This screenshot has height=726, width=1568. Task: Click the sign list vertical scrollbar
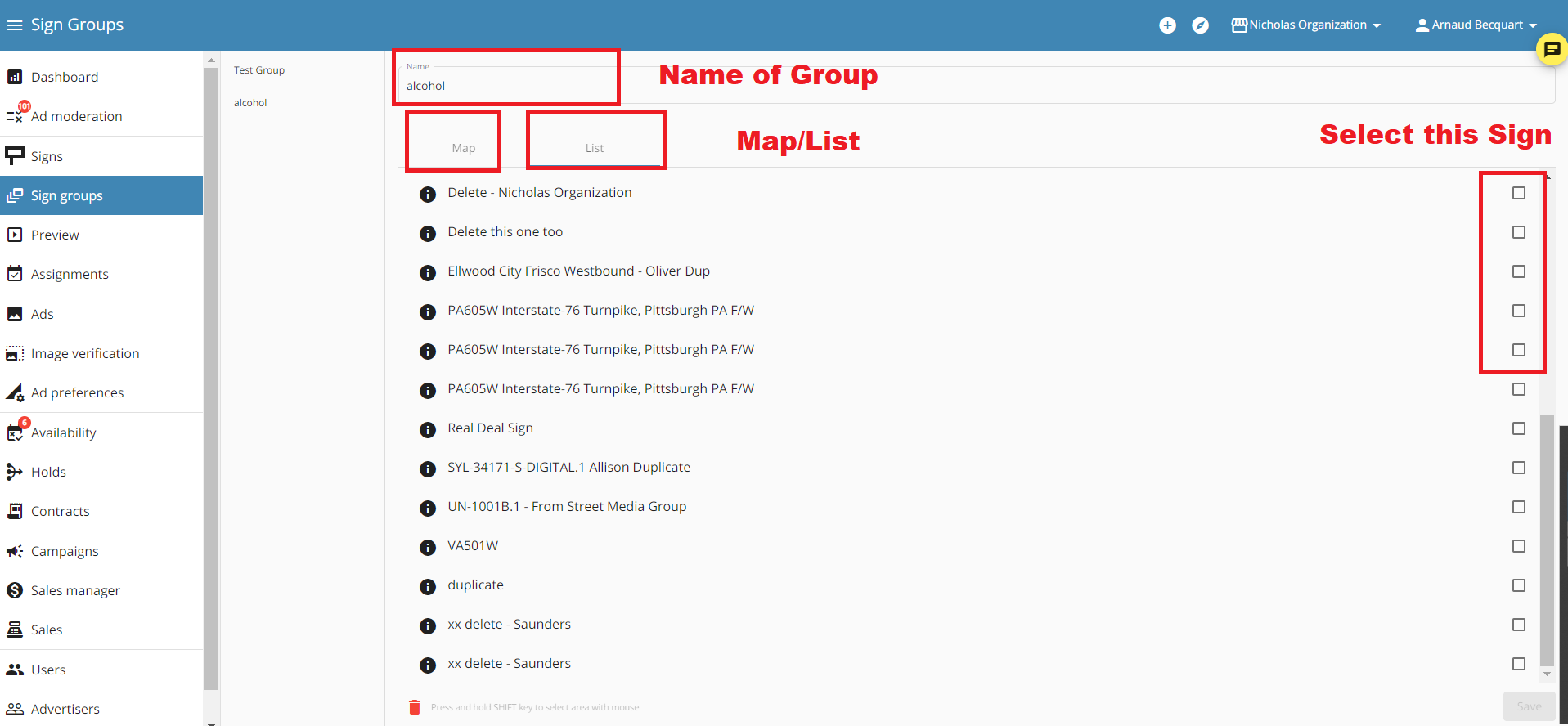tap(1546, 540)
